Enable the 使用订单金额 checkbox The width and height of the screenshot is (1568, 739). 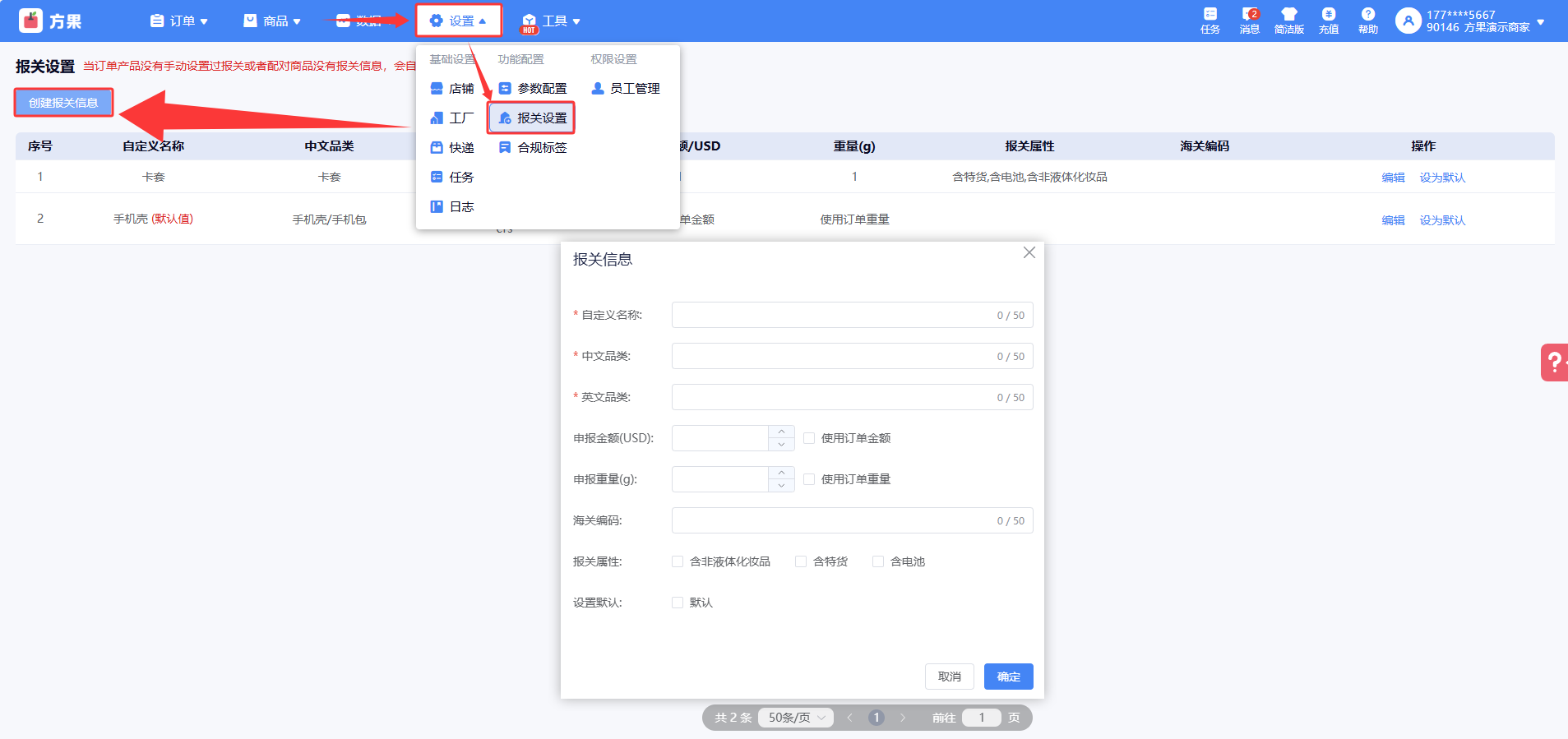click(x=809, y=438)
